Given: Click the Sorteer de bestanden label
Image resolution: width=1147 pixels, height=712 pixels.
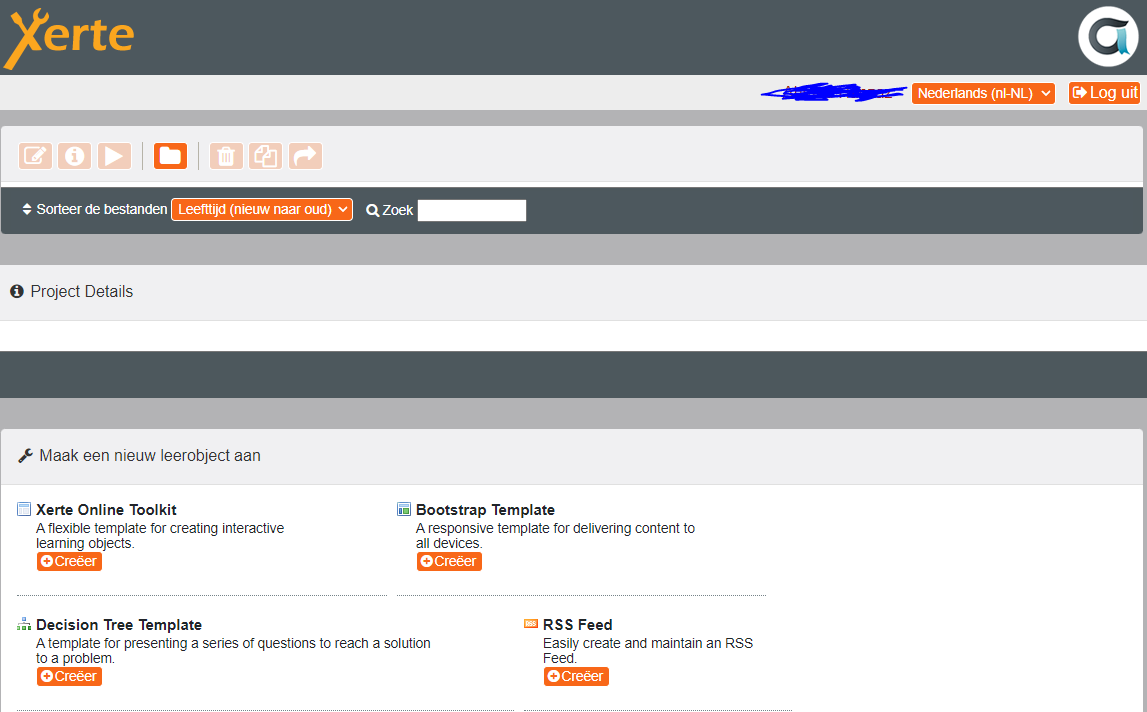Looking at the screenshot, I should click(102, 209).
